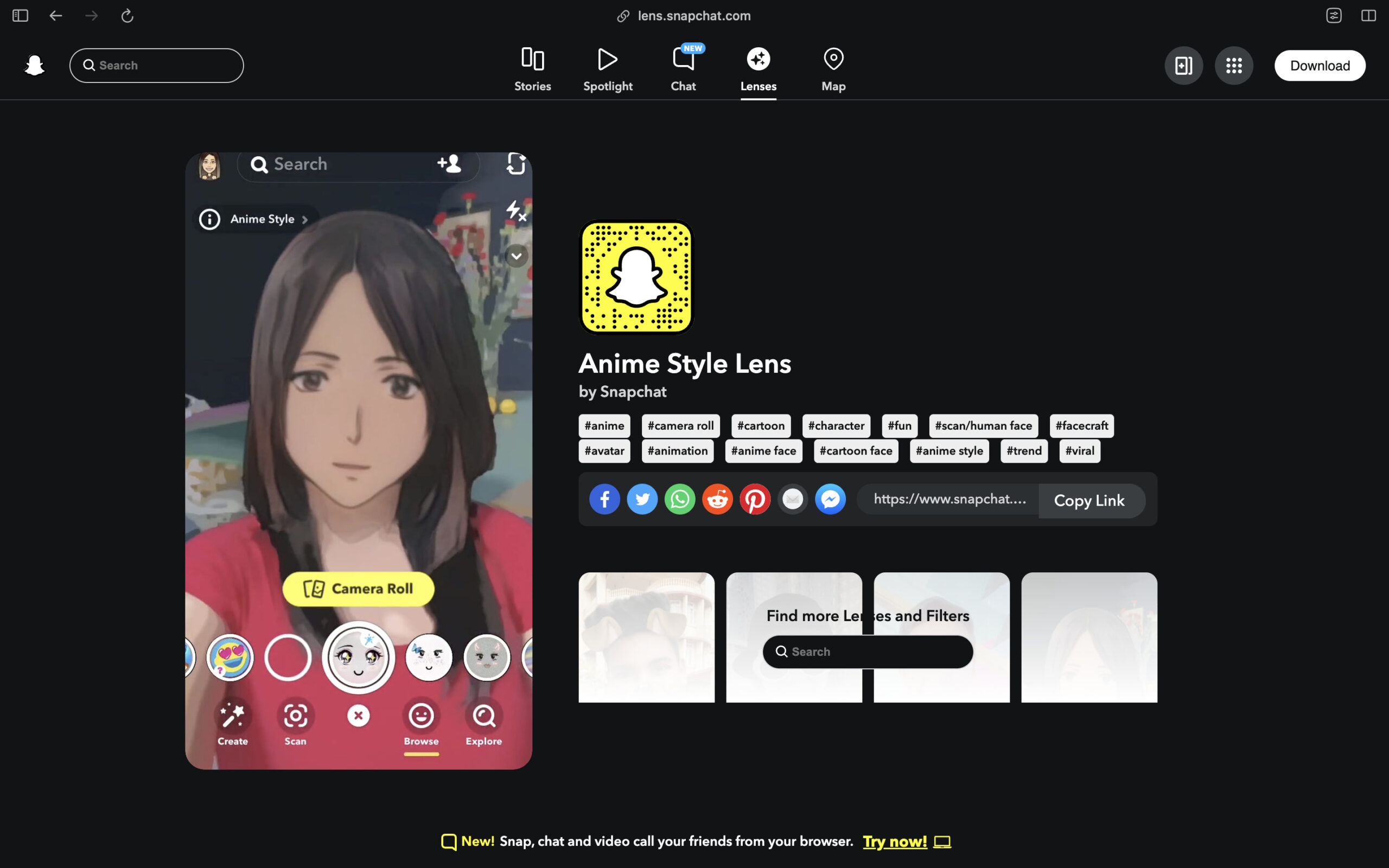This screenshot has width=1389, height=868.
Task: Click the dropdown arrow on camera roll button
Action: point(515,256)
